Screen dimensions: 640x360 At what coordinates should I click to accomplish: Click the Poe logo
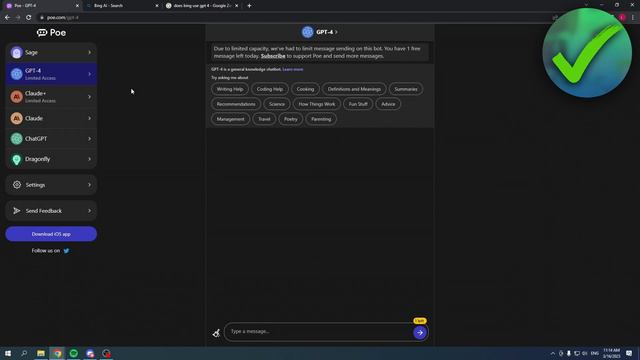pos(51,33)
